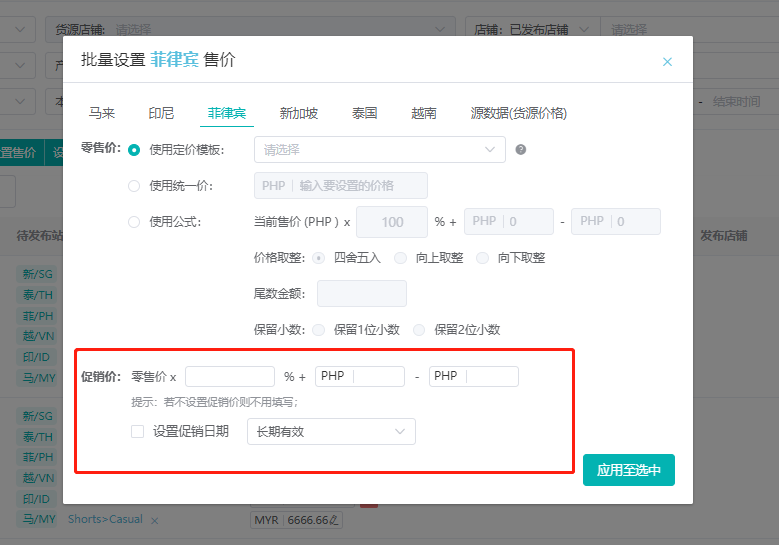Choose the 使用公式 radio option

point(134,222)
